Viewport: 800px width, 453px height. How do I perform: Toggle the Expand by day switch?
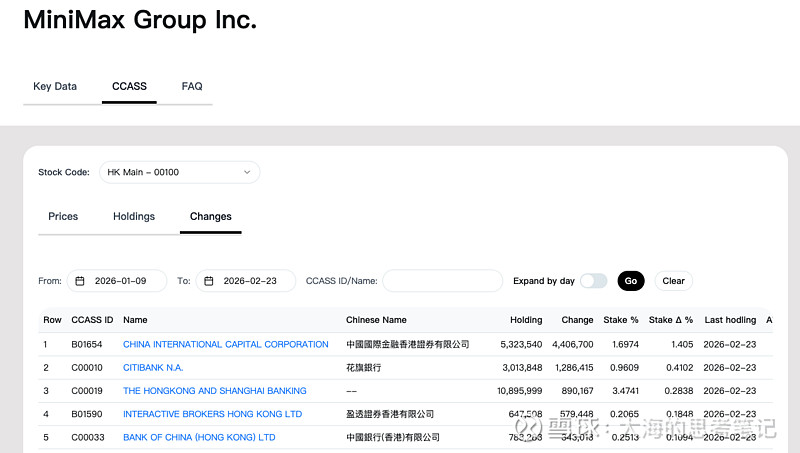tap(593, 281)
